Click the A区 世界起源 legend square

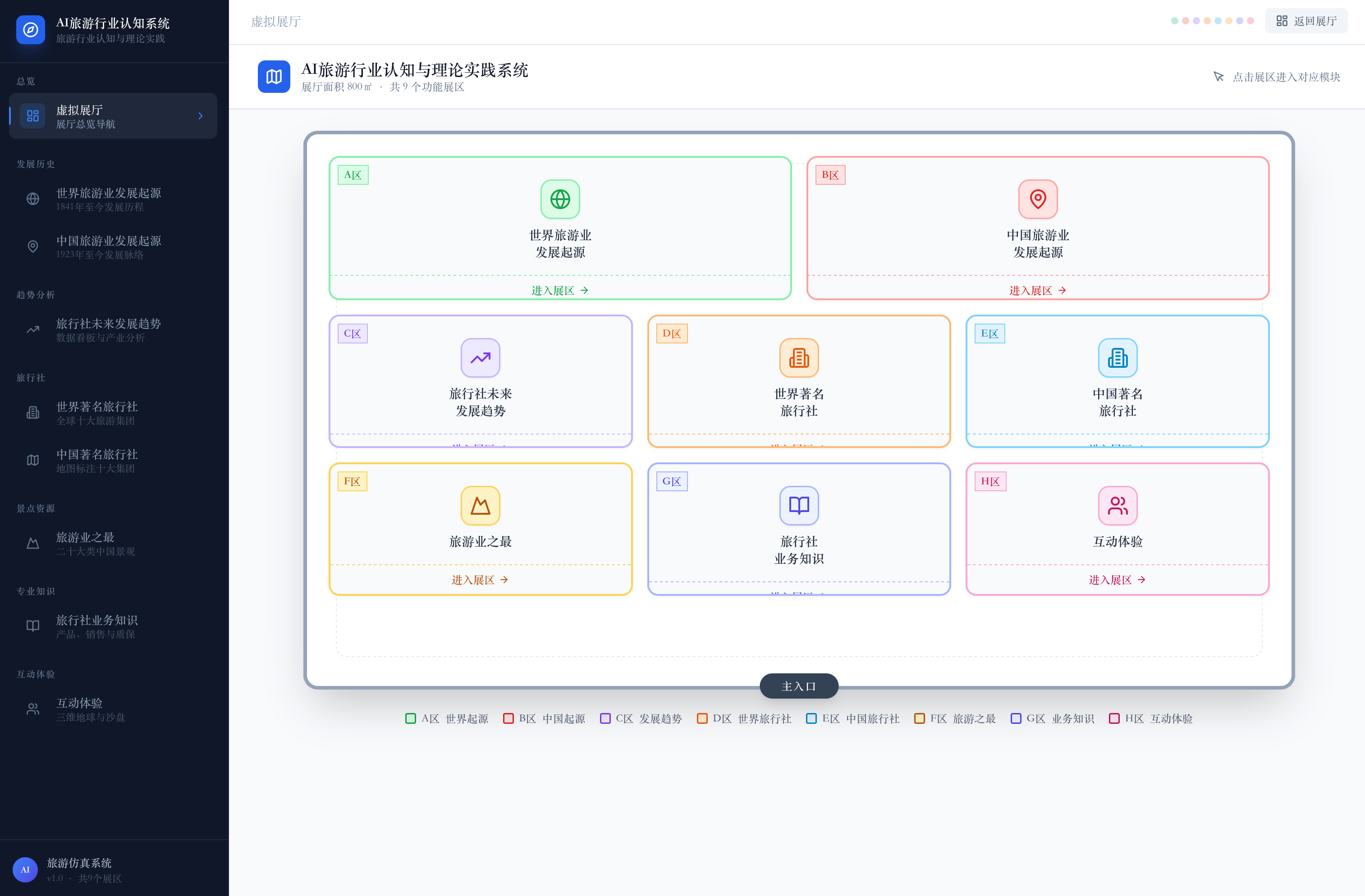click(410, 718)
